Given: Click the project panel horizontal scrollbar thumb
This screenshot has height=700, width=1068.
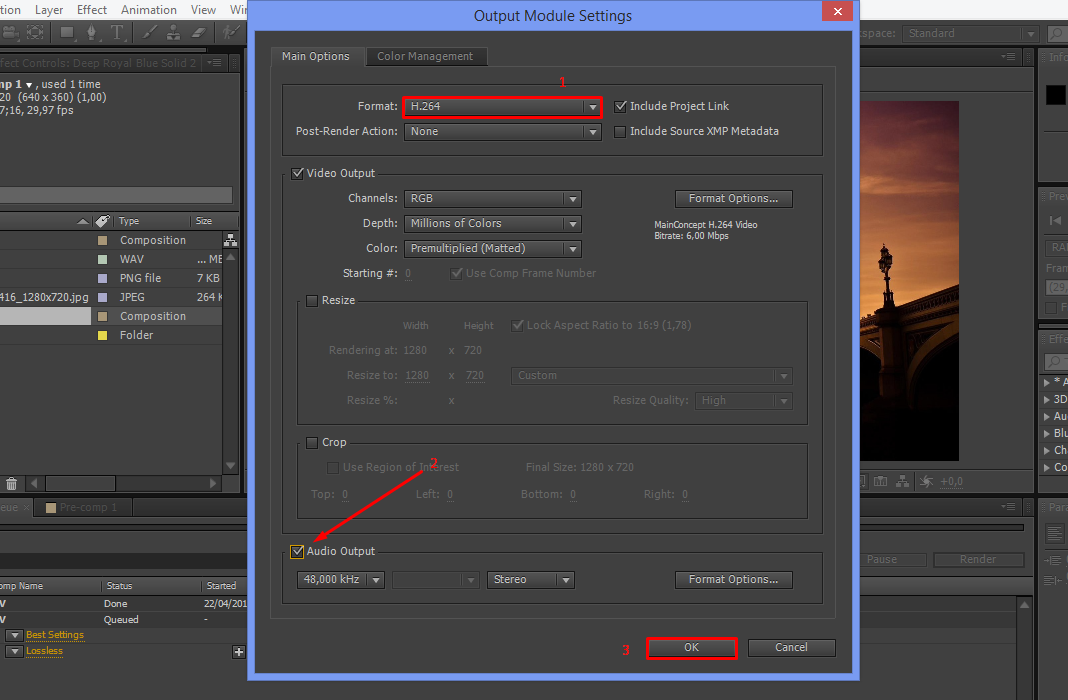Looking at the screenshot, I should (80, 483).
